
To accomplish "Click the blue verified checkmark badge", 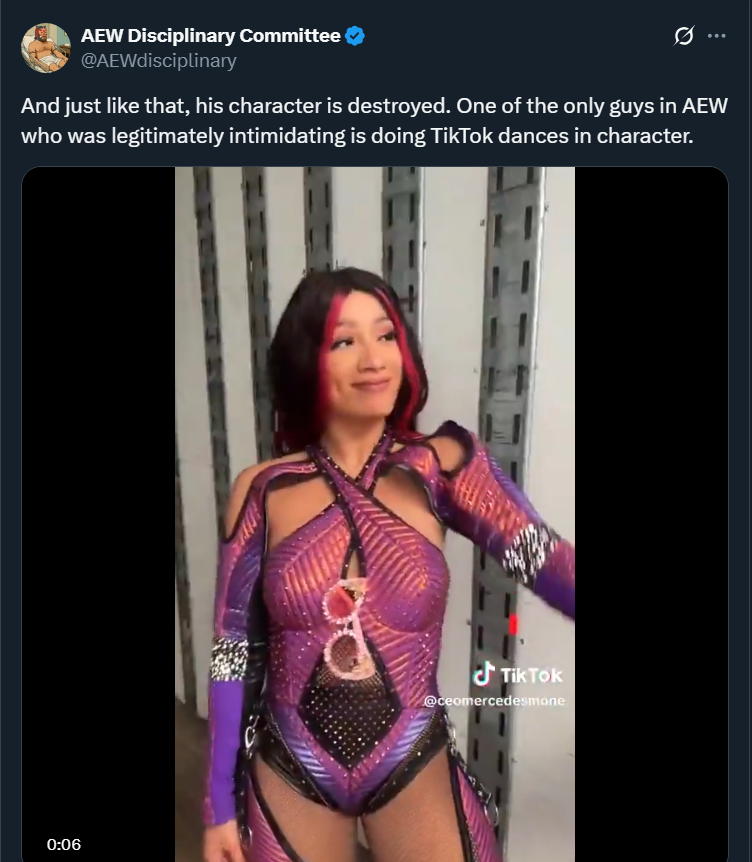I will coord(355,36).
